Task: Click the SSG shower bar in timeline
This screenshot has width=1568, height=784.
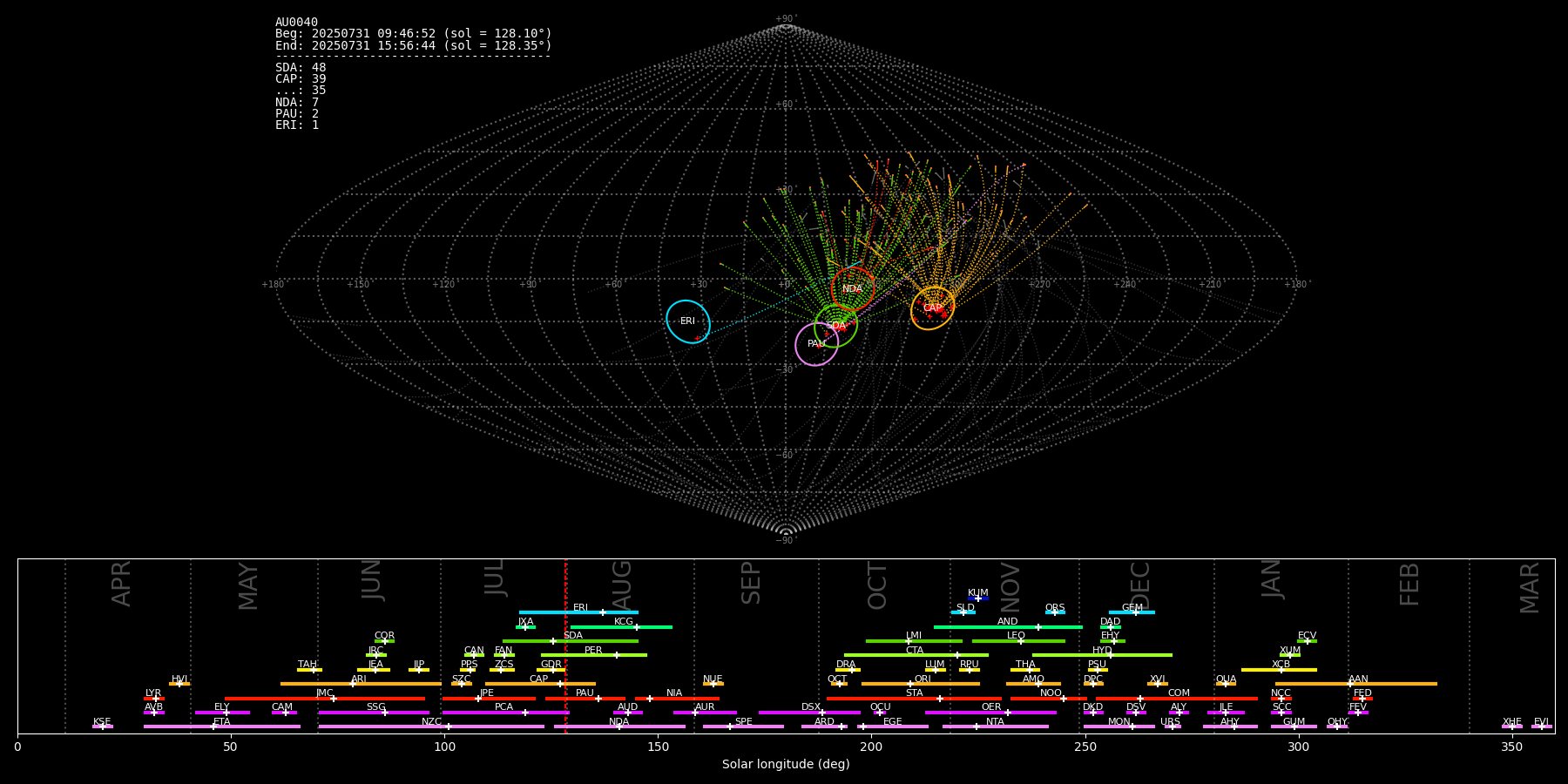Action: (374, 713)
